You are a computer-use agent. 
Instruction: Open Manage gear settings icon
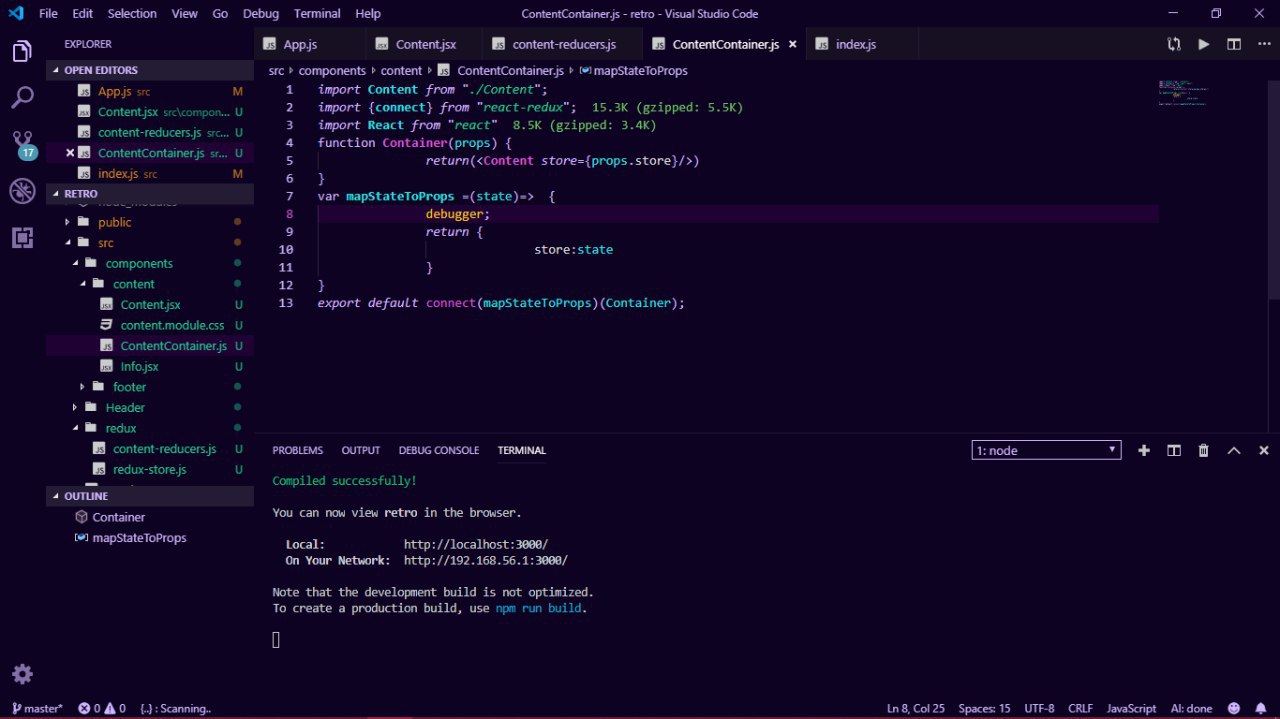22,673
